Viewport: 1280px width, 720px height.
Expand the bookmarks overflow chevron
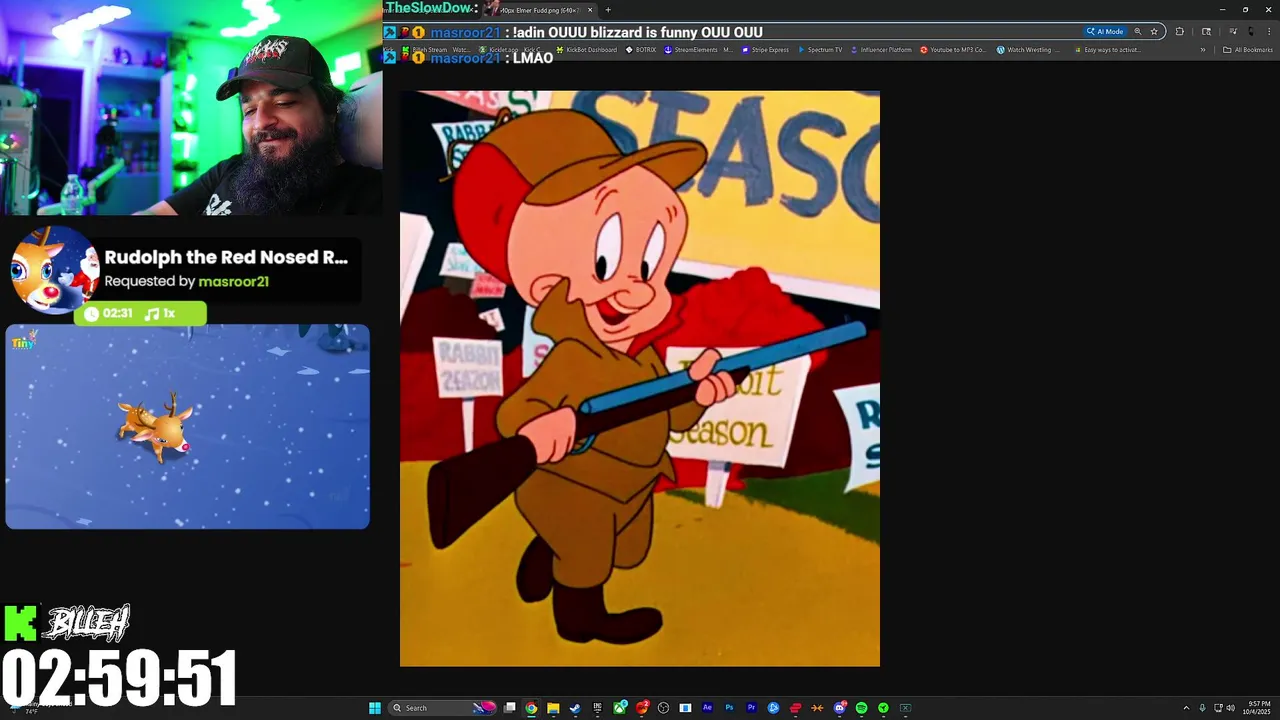click(1203, 49)
